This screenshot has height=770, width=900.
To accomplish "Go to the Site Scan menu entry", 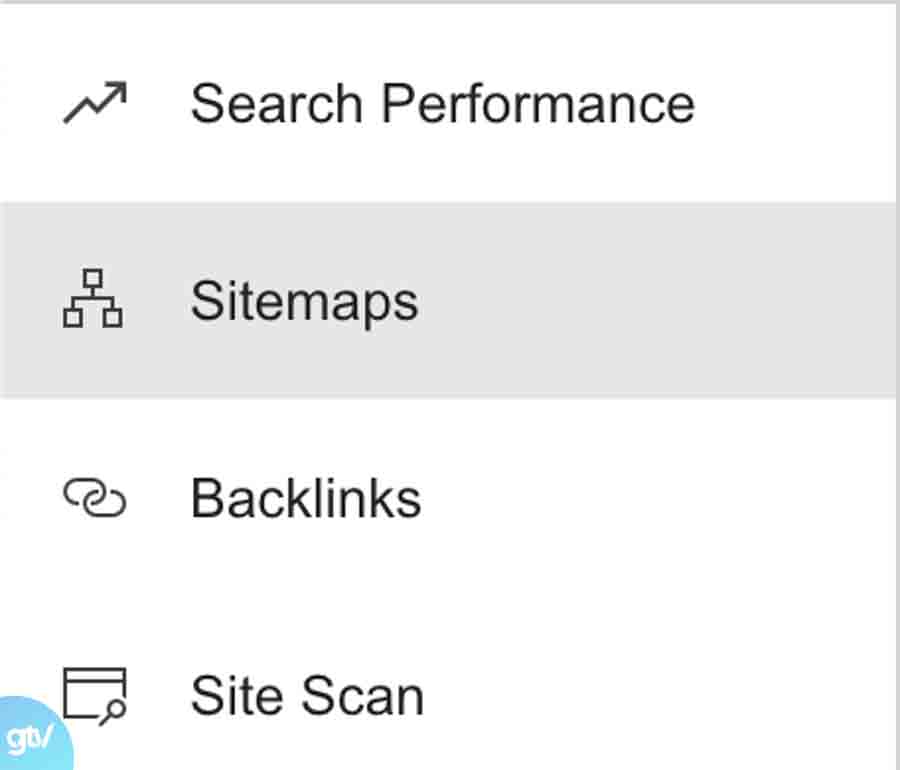I will pos(306,695).
